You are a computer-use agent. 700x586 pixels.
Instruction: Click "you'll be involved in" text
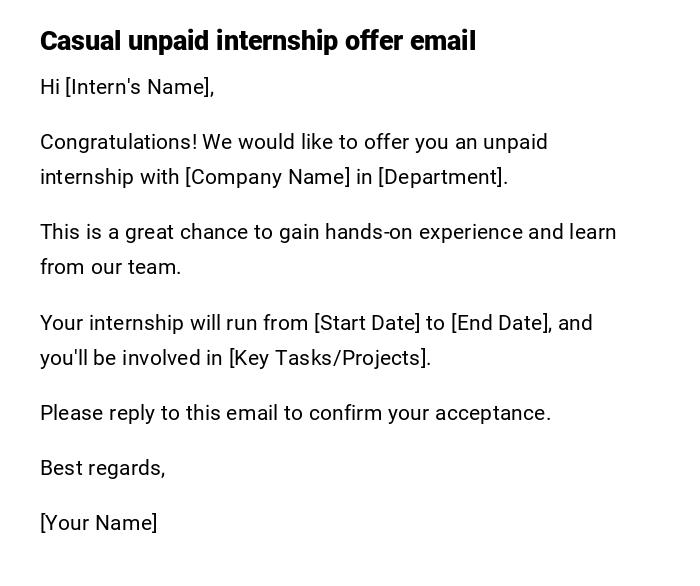(x=131, y=358)
